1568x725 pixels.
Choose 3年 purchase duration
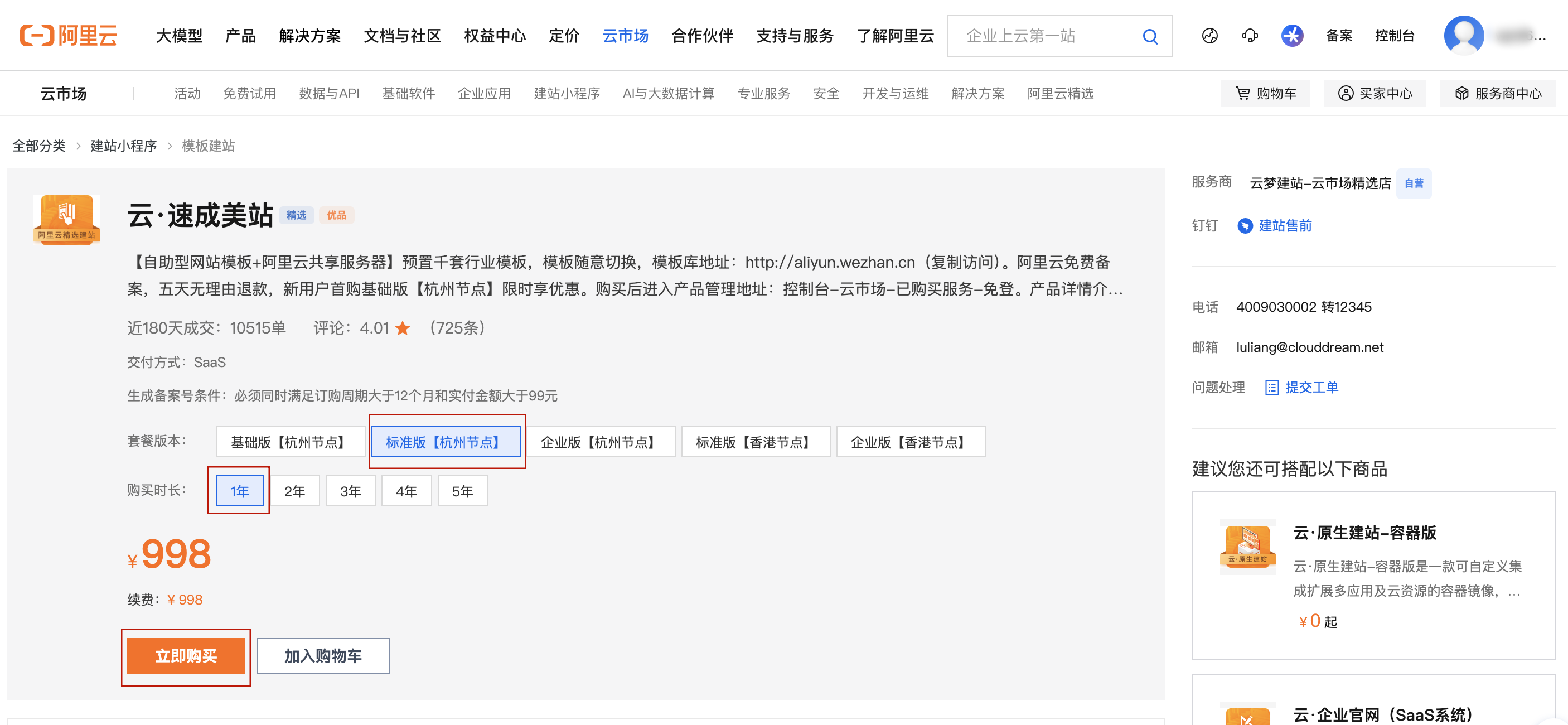point(351,491)
